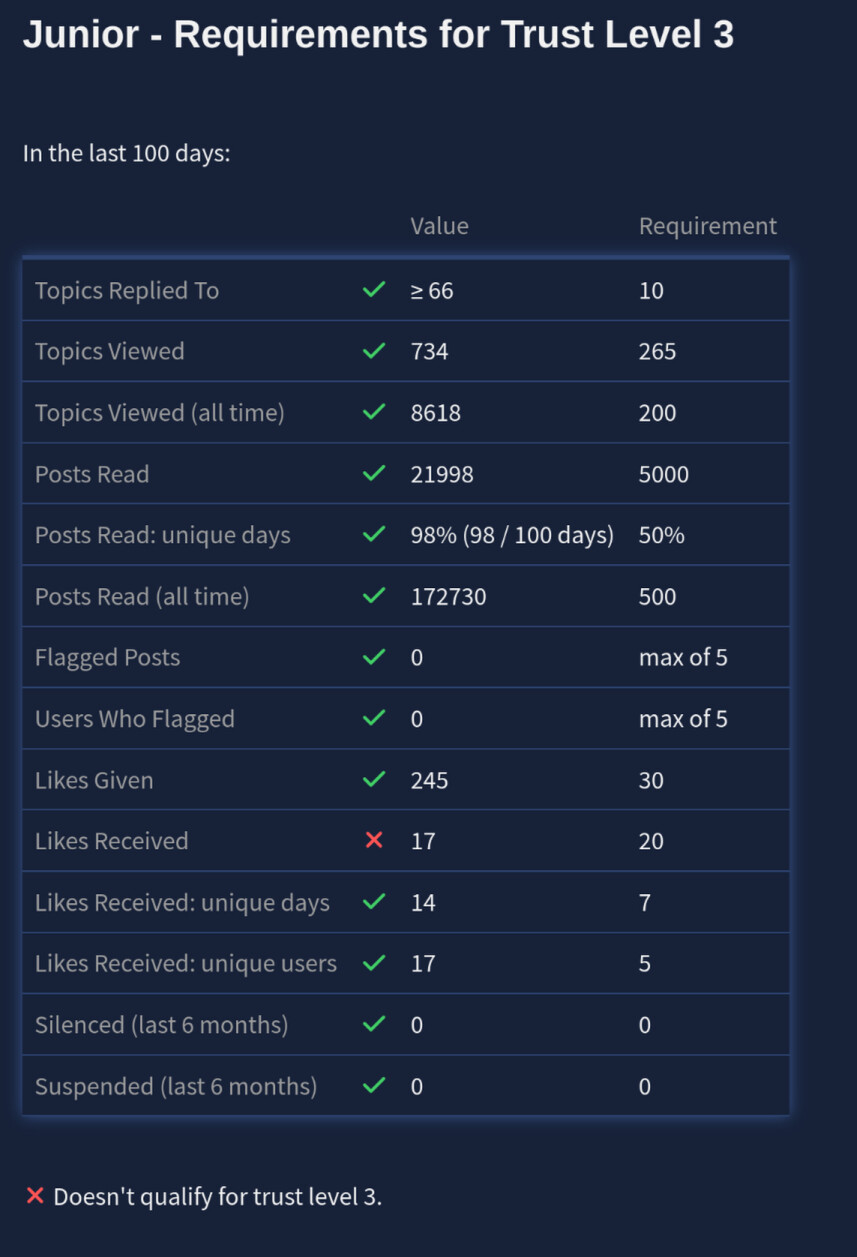This screenshot has height=1257, width=857.
Task: Click the checkmark beside Silenced (last 6 months)
Action: (374, 1024)
